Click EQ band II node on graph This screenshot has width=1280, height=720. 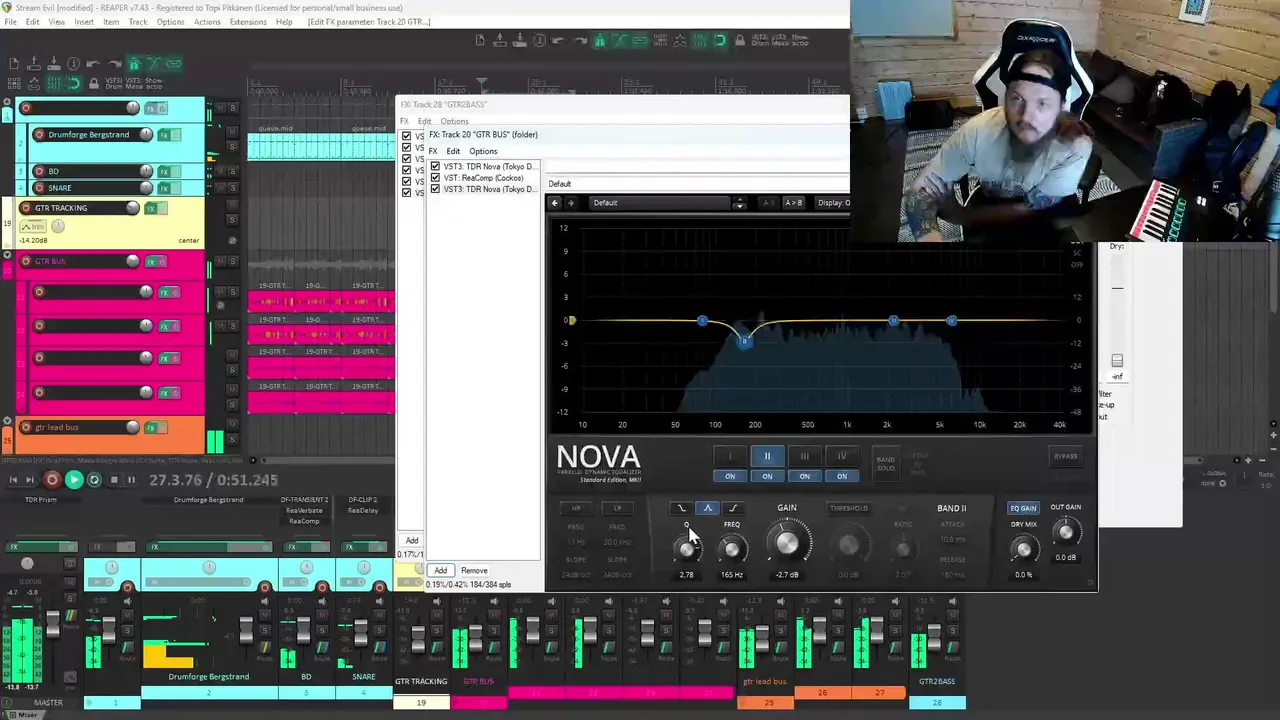744,342
